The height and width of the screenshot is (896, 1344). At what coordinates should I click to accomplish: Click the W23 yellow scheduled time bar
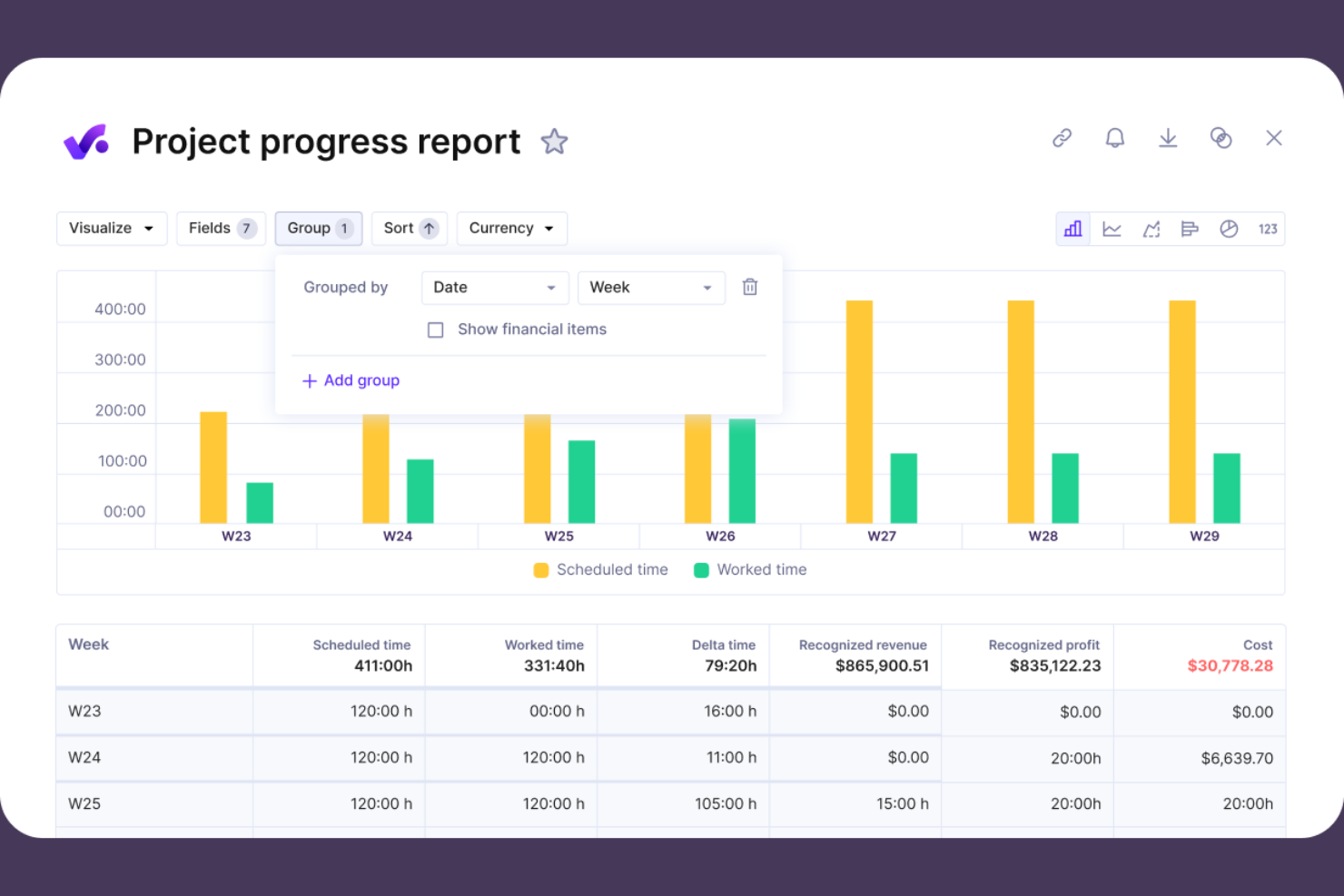click(x=213, y=468)
